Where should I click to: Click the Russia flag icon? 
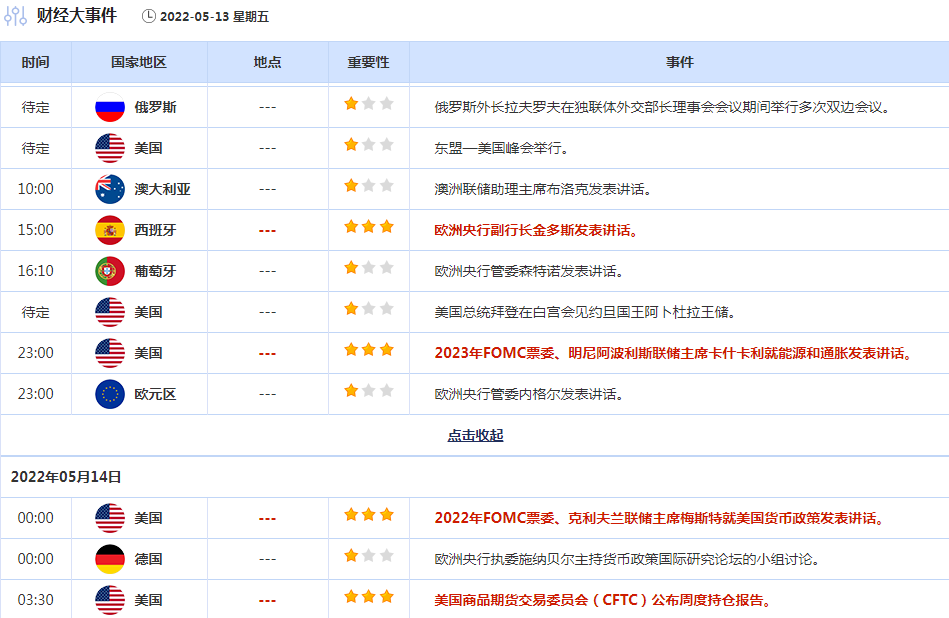(x=109, y=107)
